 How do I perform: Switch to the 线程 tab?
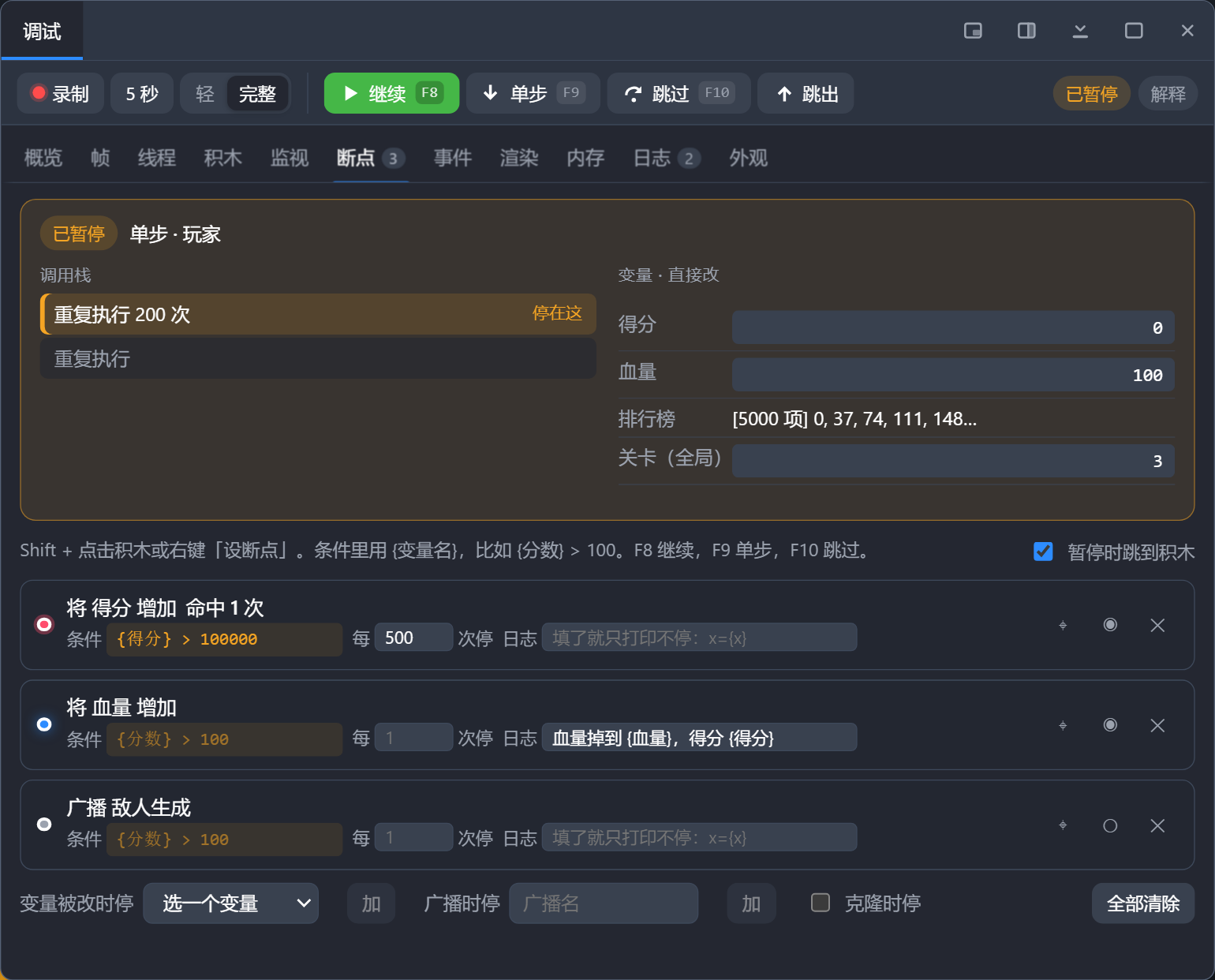coord(157,158)
